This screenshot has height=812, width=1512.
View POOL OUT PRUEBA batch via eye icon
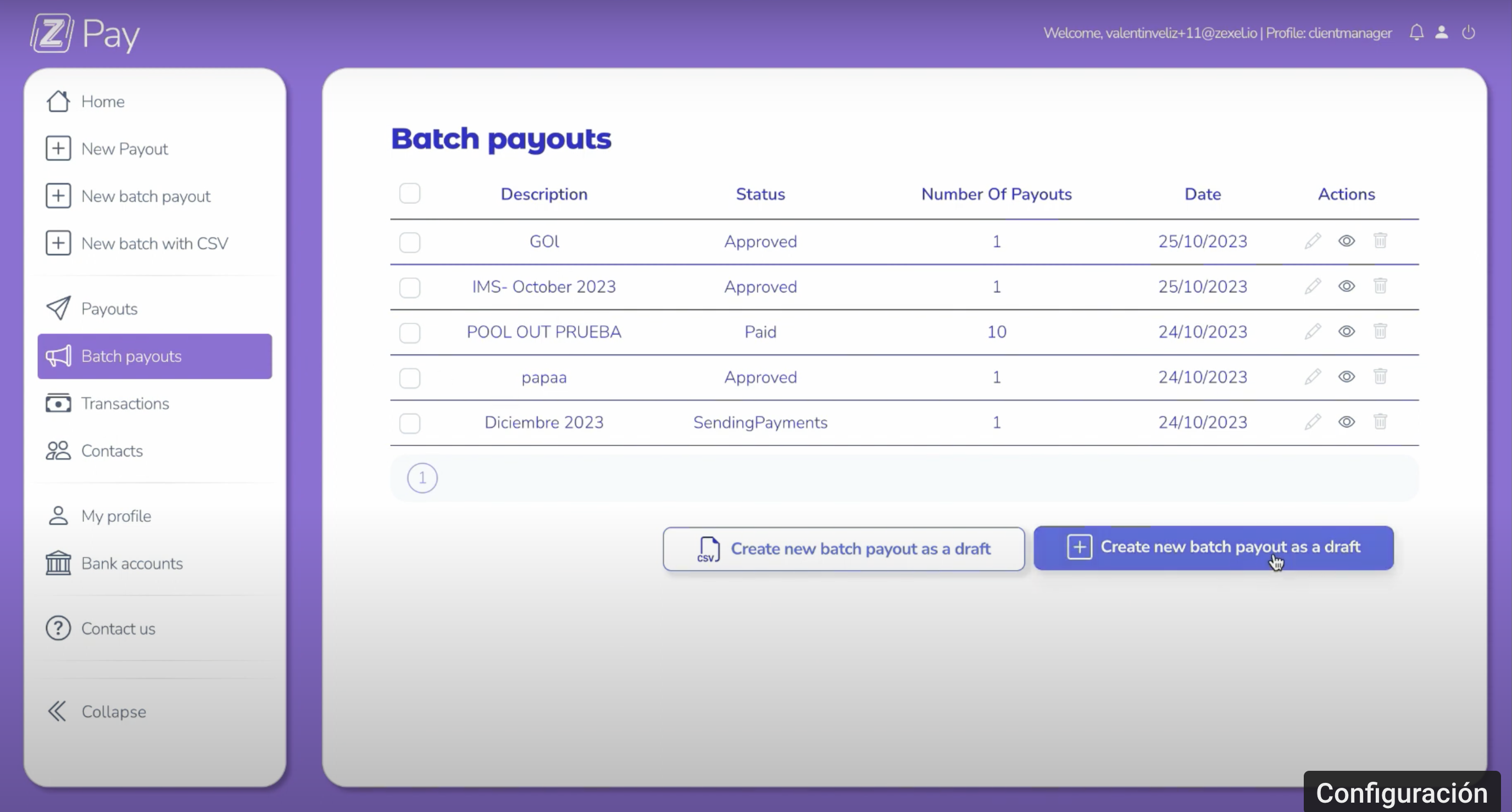coord(1347,331)
